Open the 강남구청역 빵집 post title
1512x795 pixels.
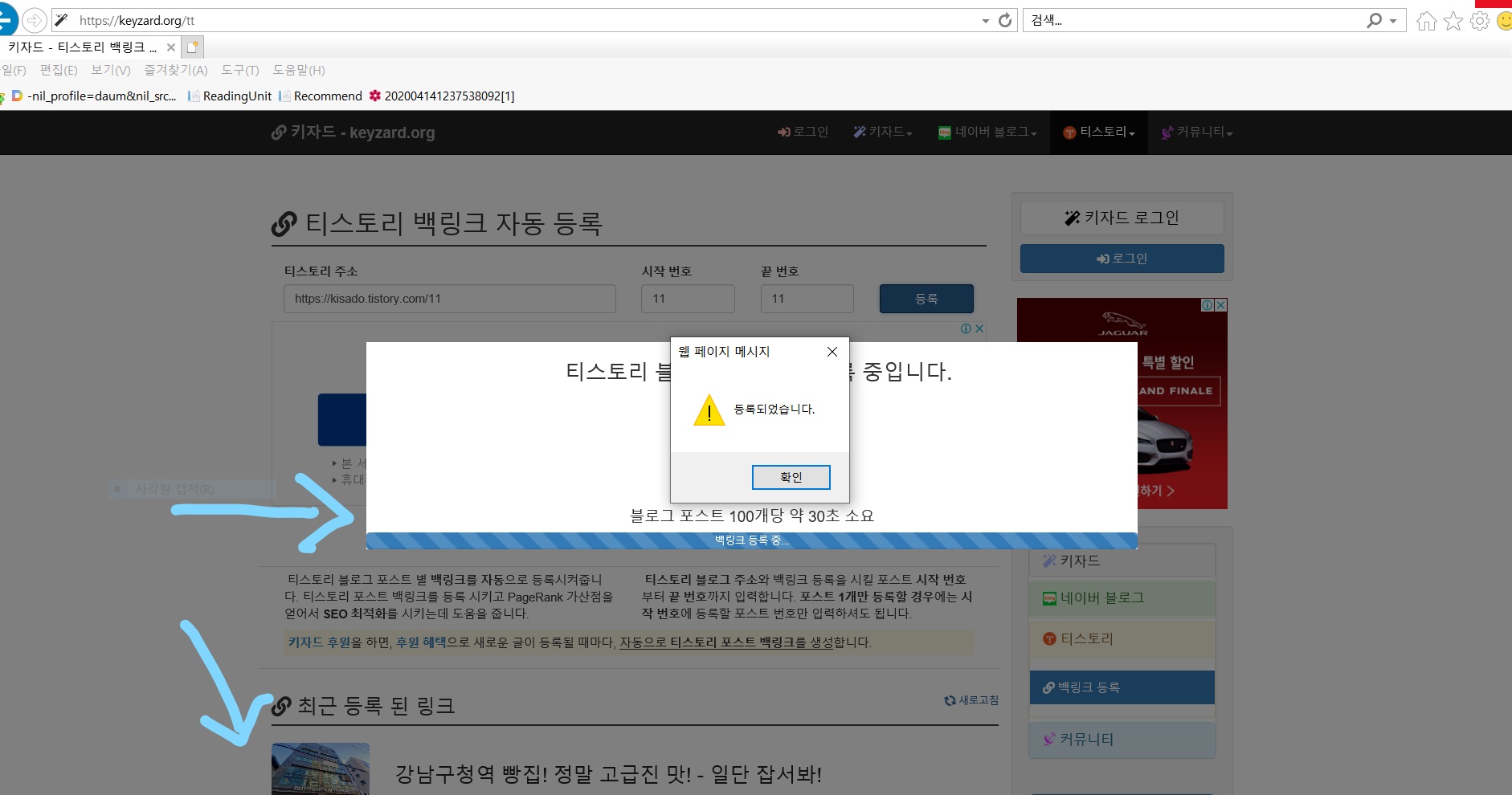coord(608,774)
